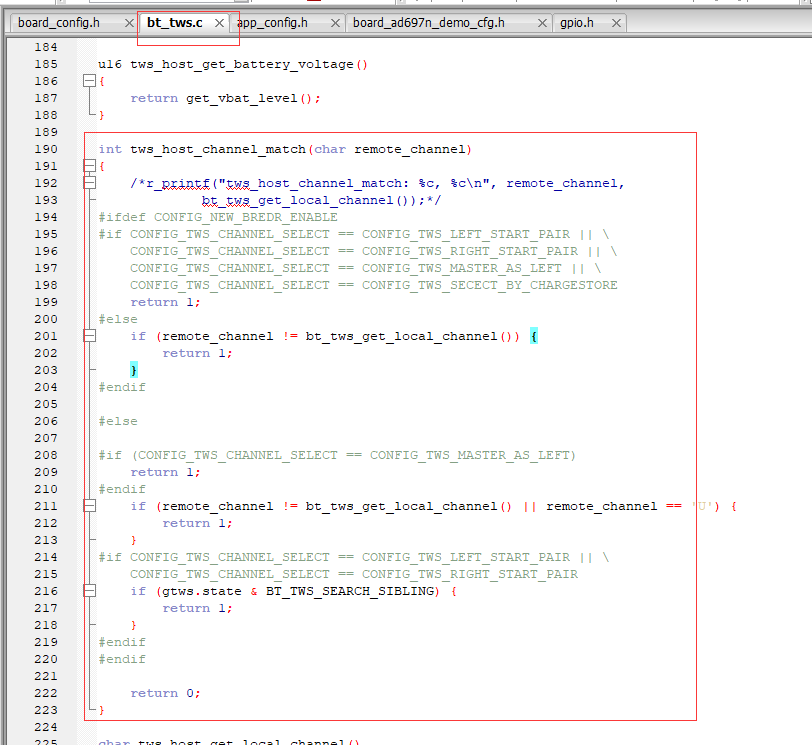Image resolution: width=812 pixels, height=745 pixels.
Task: Collapse the comment fold at line 192
Action: pos(90,183)
